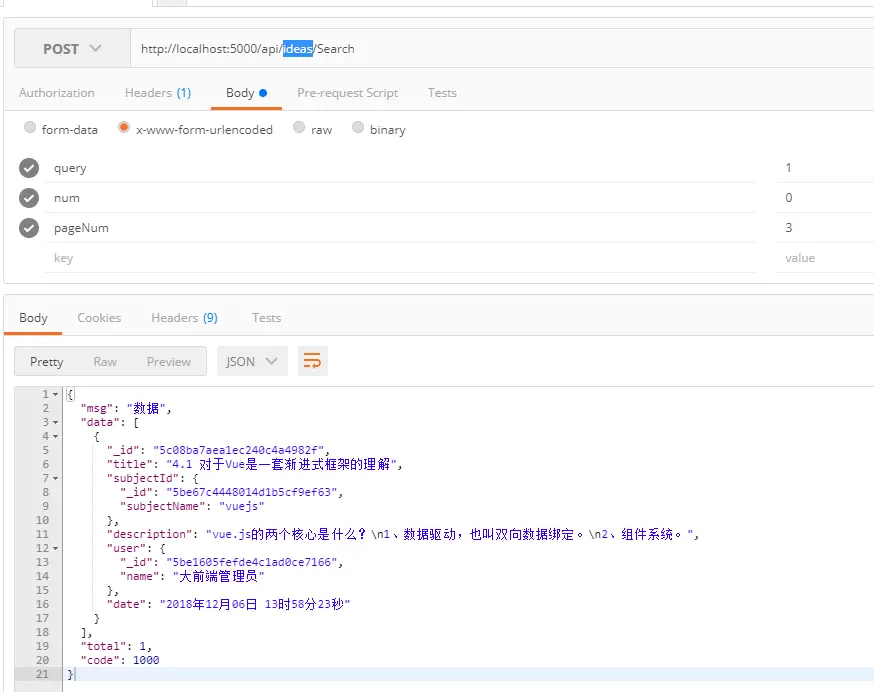
Task: Open the request Tests tab
Action: pyautogui.click(x=442, y=93)
